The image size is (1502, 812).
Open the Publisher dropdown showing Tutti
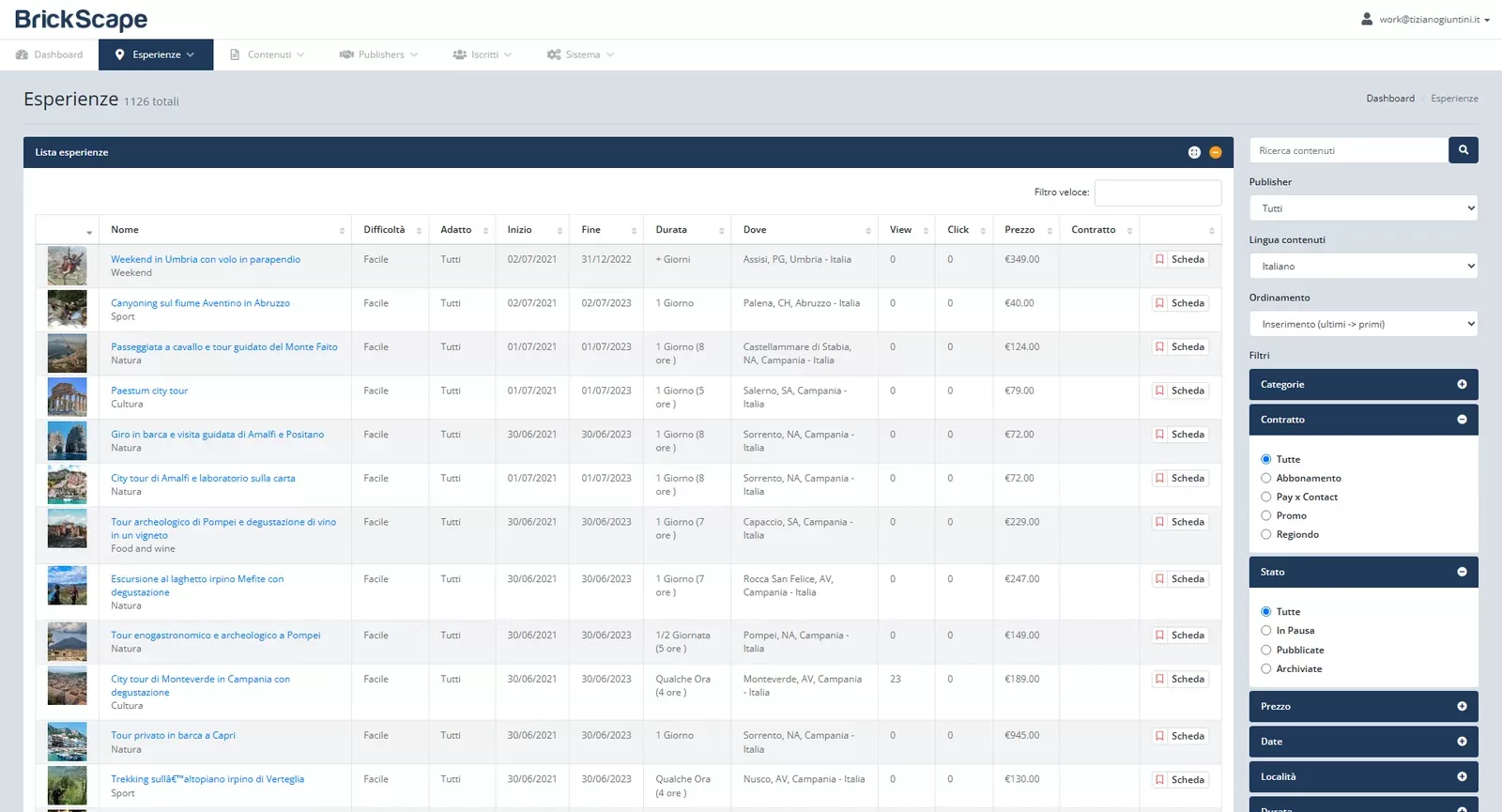[x=1363, y=208]
